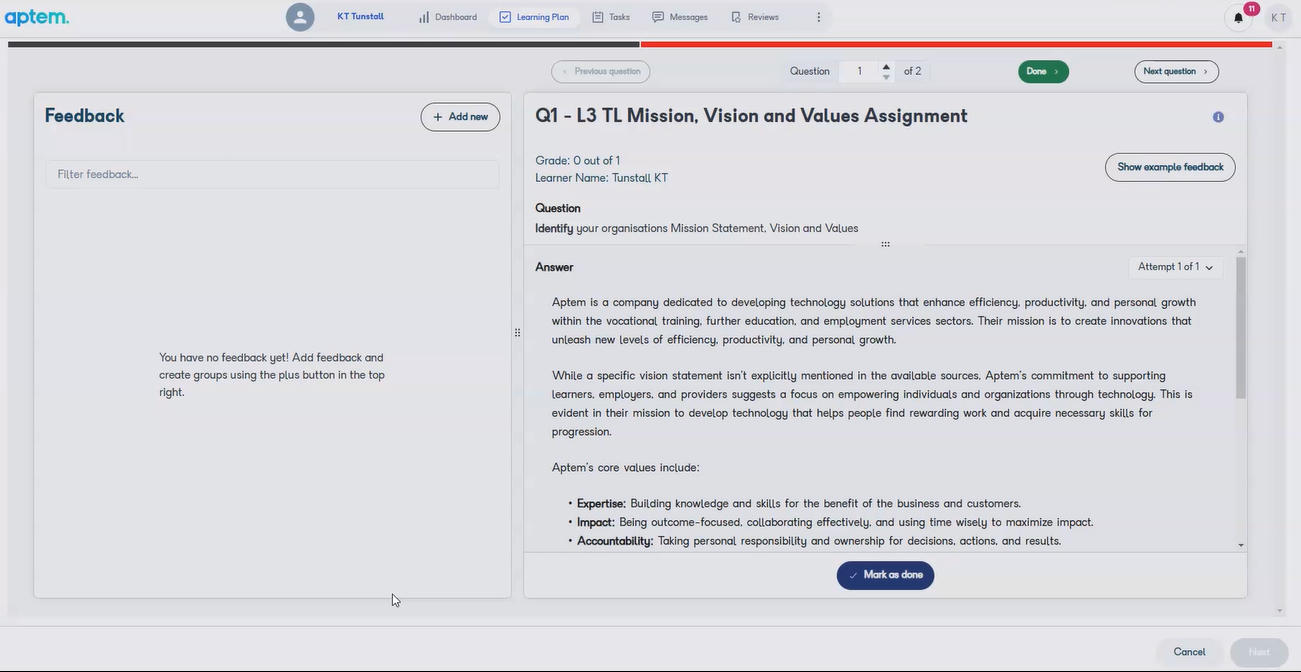
Task: Click the horizontal drag handle above Answer
Action: tap(885, 245)
